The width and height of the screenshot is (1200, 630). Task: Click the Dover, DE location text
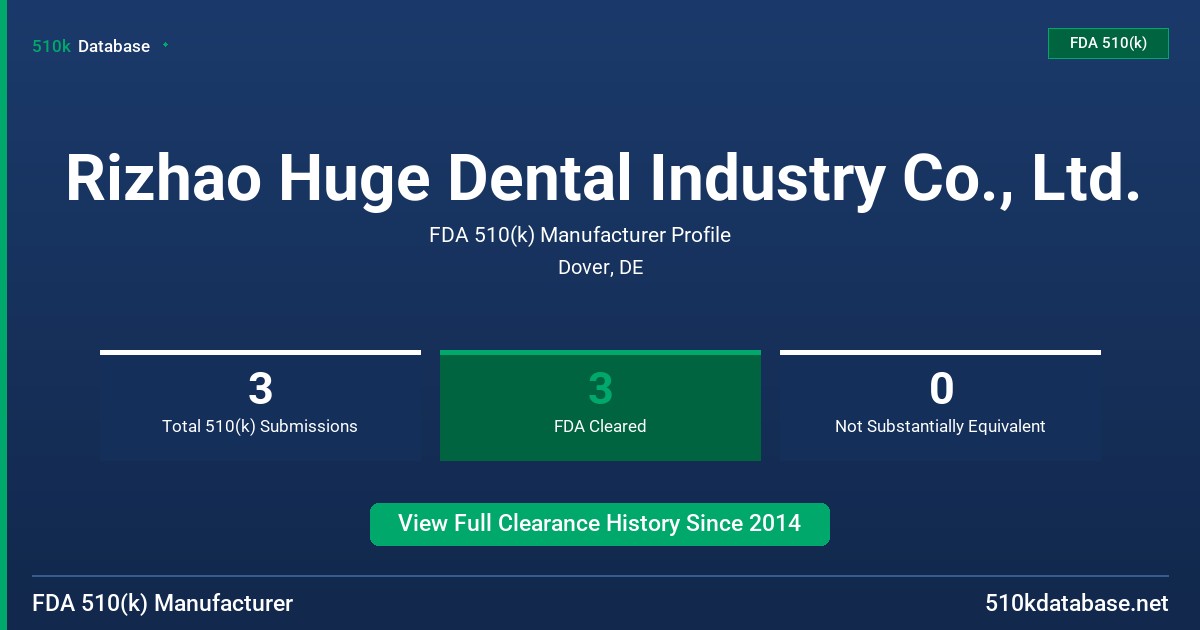600,268
